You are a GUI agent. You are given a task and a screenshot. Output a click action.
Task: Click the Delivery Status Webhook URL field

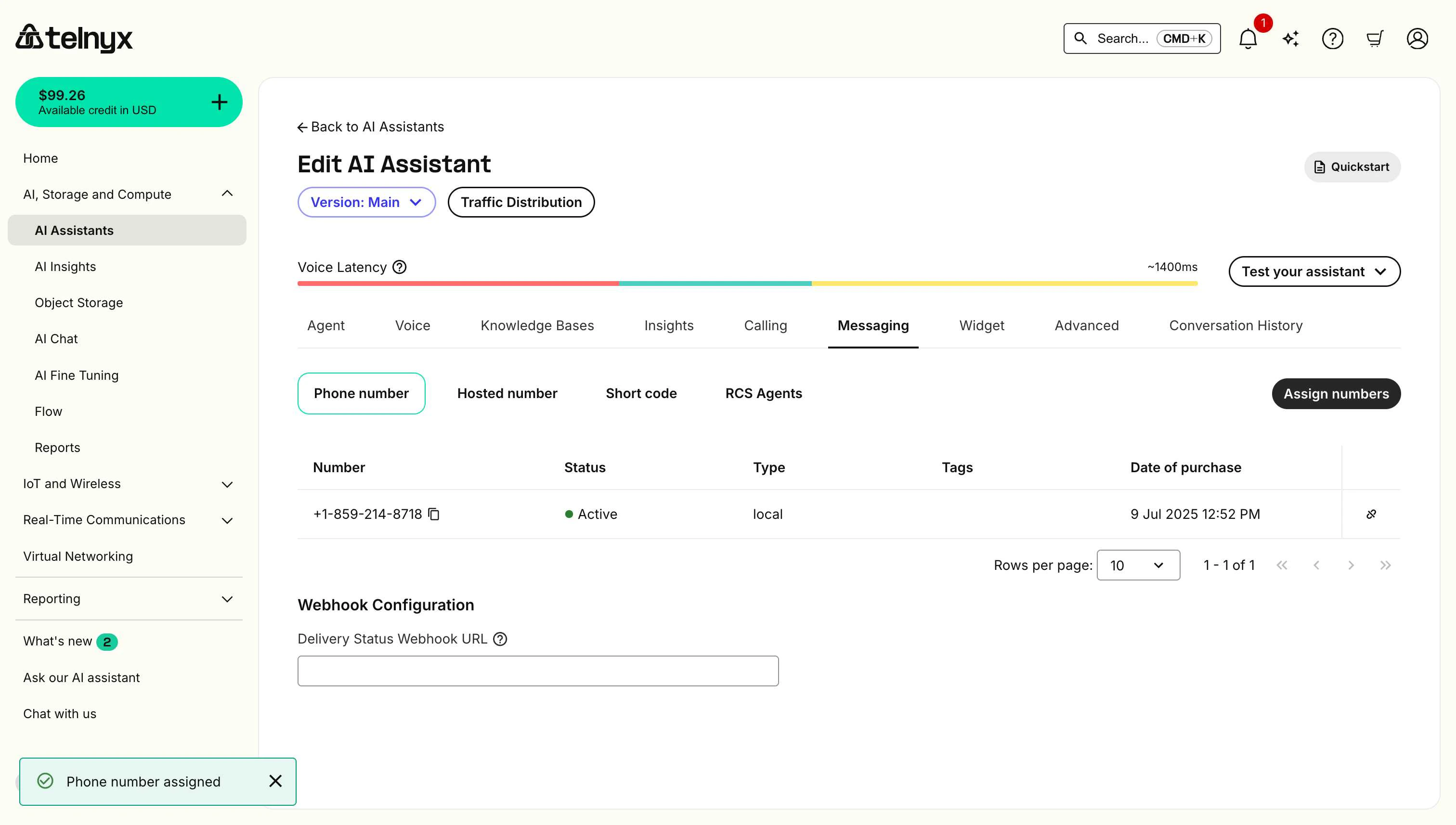[x=537, y=670]
